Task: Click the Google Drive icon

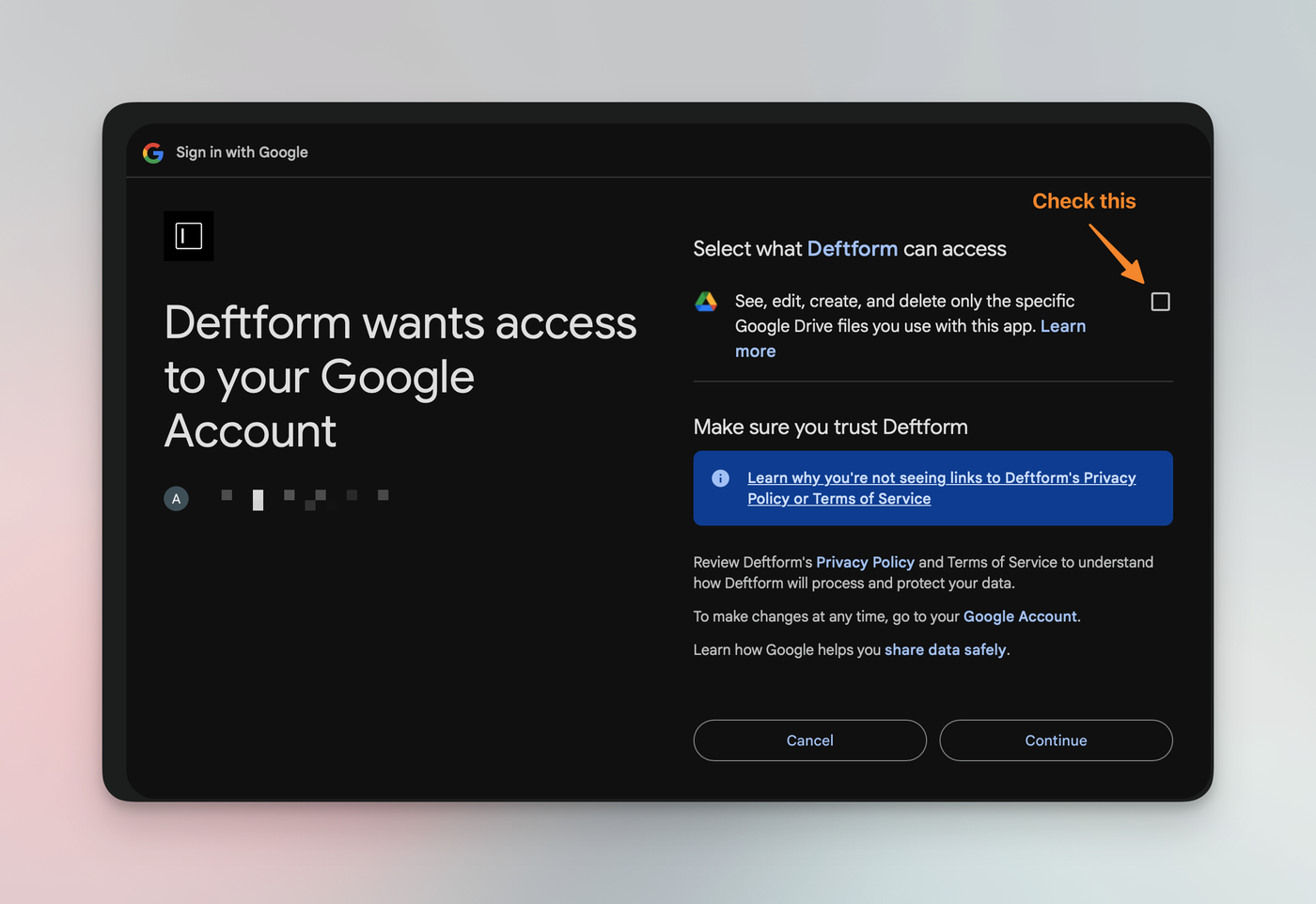Action: click(706, 302)
